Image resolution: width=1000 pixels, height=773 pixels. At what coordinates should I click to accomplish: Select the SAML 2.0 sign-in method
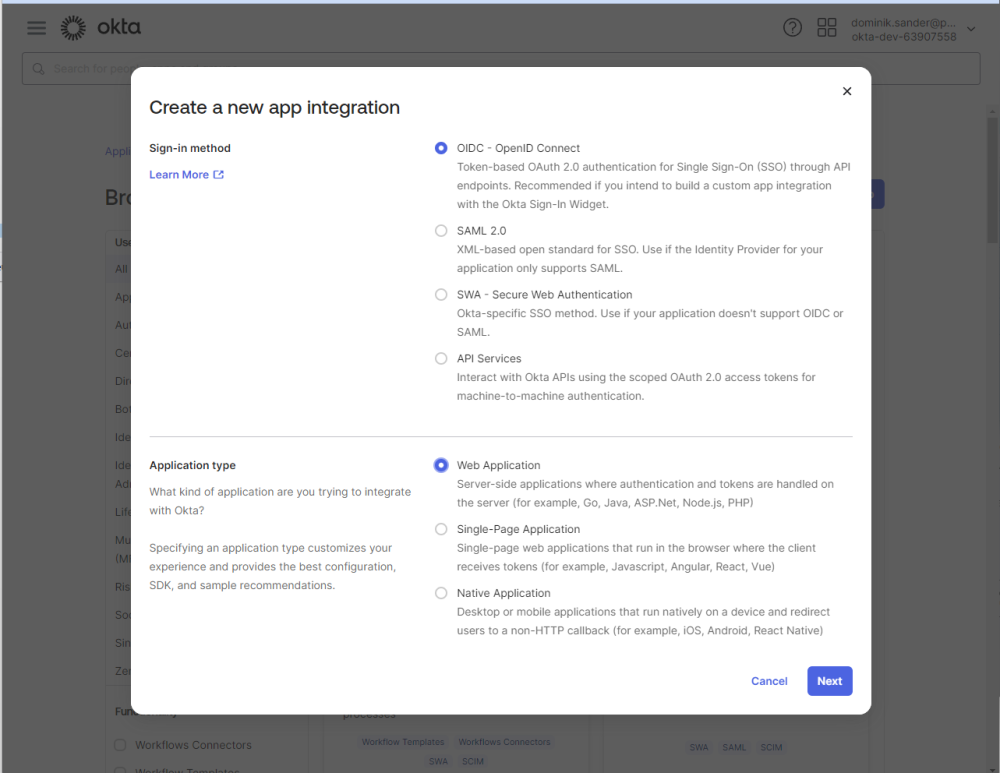pos(441,231)
